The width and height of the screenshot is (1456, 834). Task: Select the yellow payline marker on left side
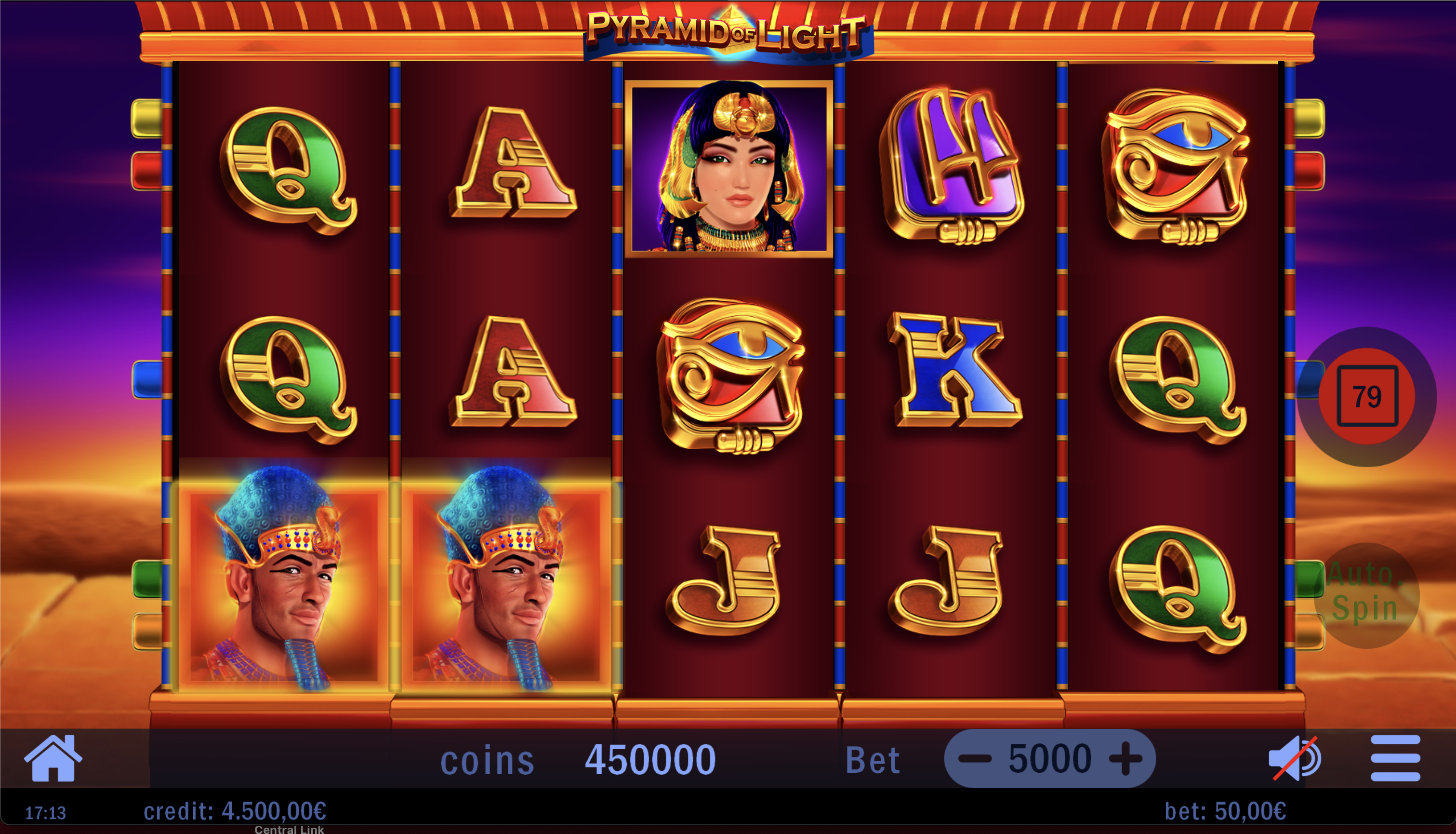click(x=147, y=118)
